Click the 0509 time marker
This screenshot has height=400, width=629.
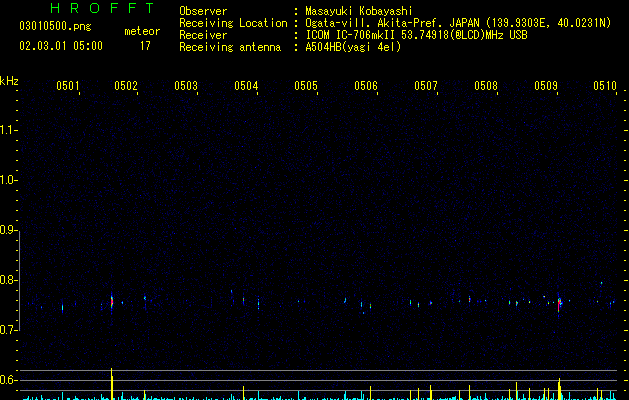coord(546,85)
